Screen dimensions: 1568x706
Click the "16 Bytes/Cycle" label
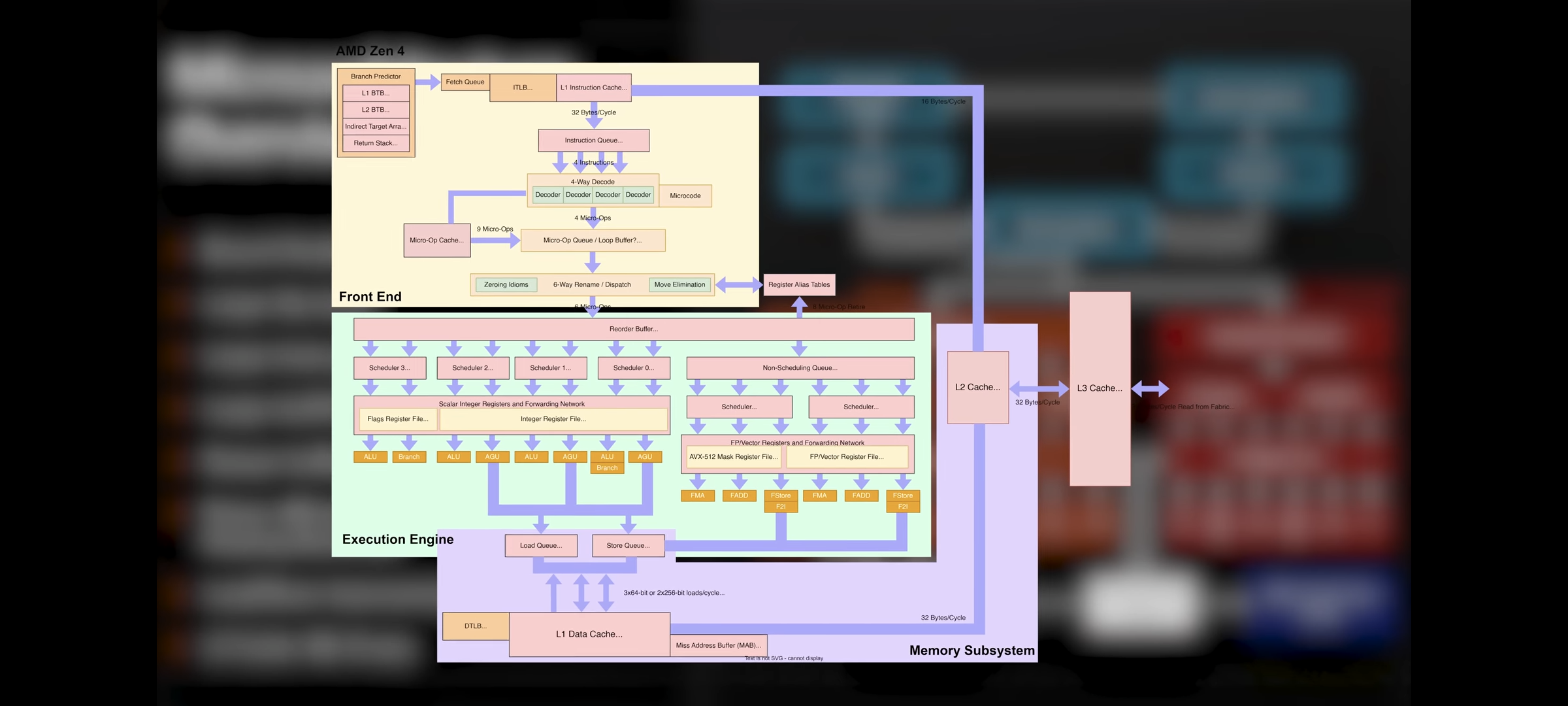pos(943,101)
